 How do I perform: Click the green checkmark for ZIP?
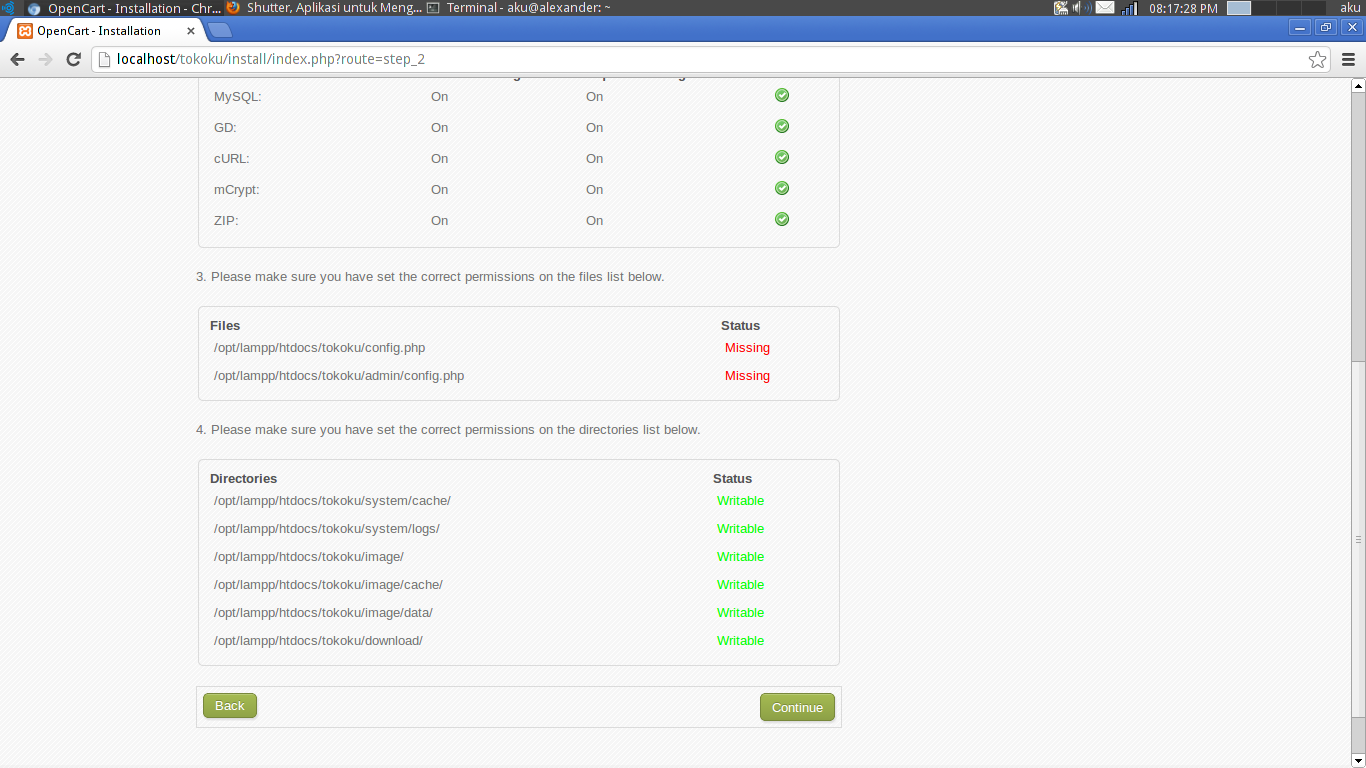(782, 219)
